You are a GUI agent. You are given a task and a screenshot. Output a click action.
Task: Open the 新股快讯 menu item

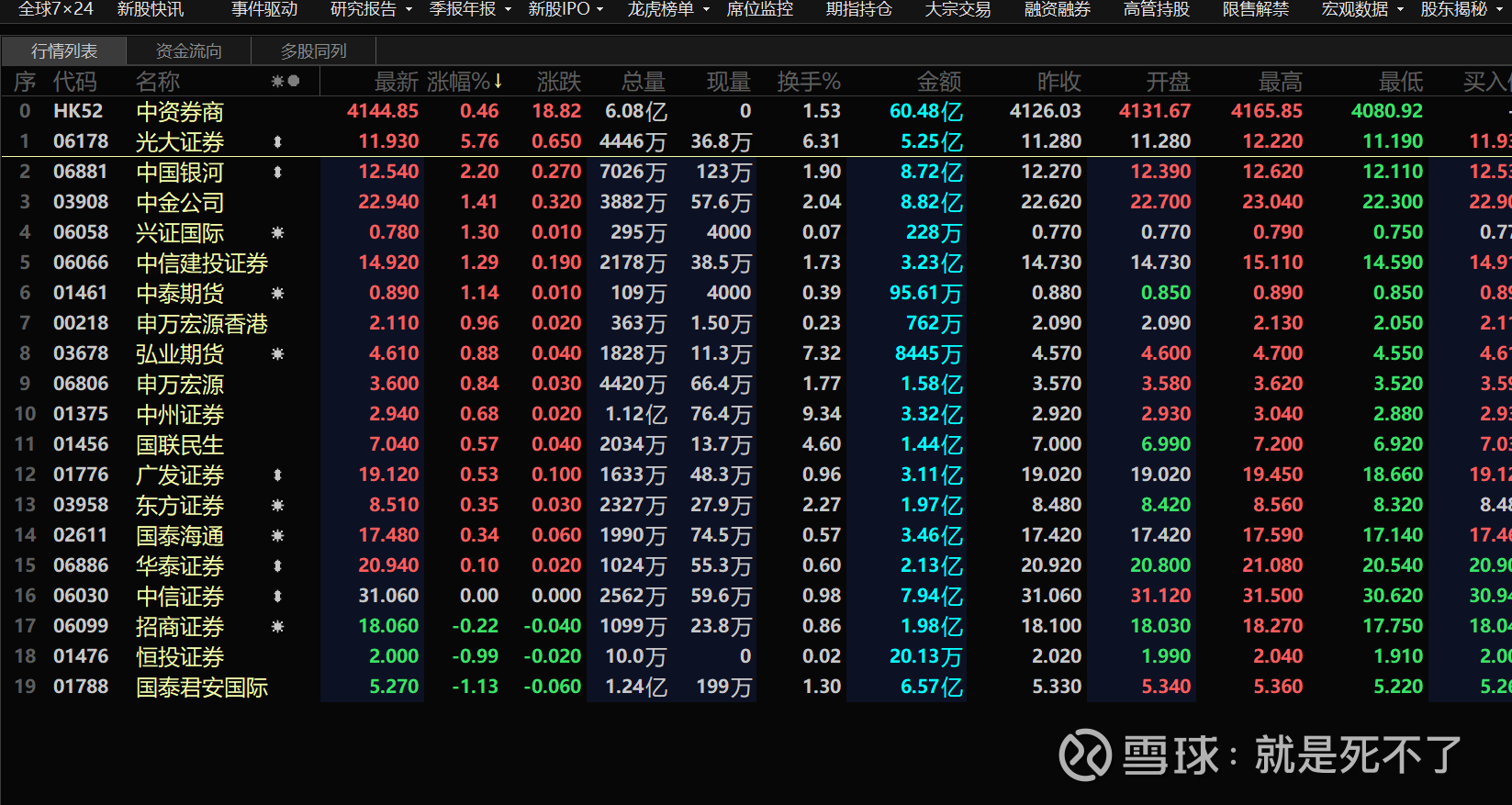tap(151, 9)
